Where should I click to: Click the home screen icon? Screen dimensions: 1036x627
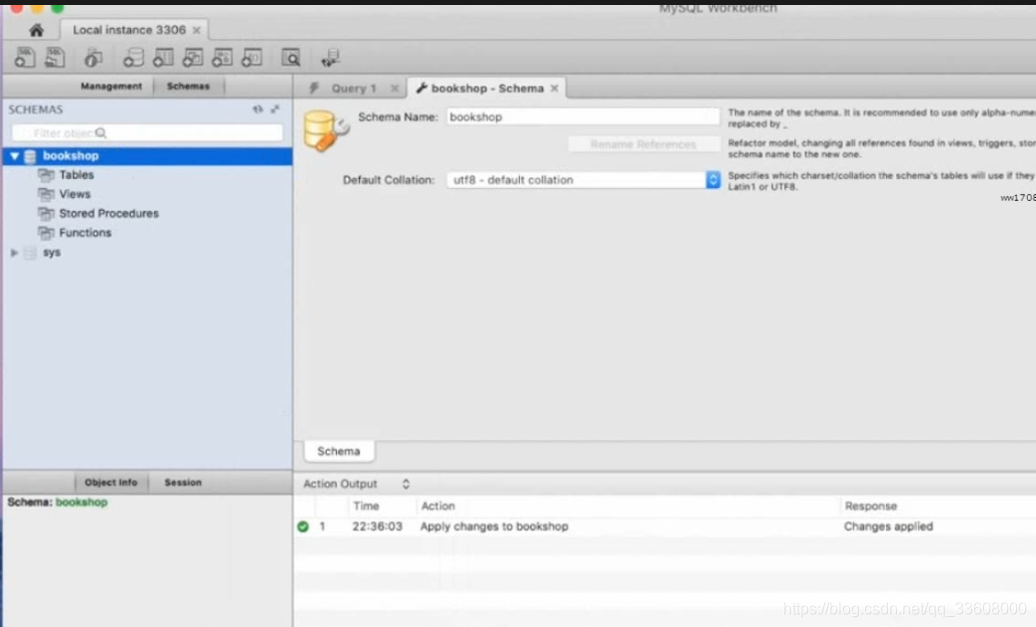(36, 30)
